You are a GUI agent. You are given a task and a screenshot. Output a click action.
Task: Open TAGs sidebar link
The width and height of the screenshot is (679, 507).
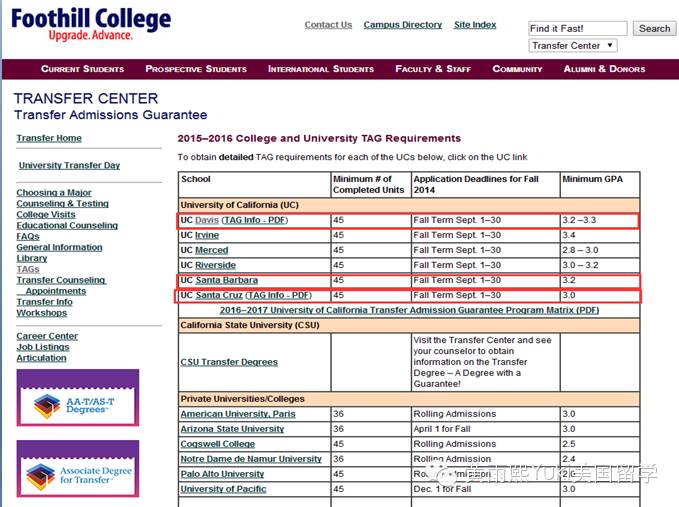pyautogui.click(x=28, y=269)
